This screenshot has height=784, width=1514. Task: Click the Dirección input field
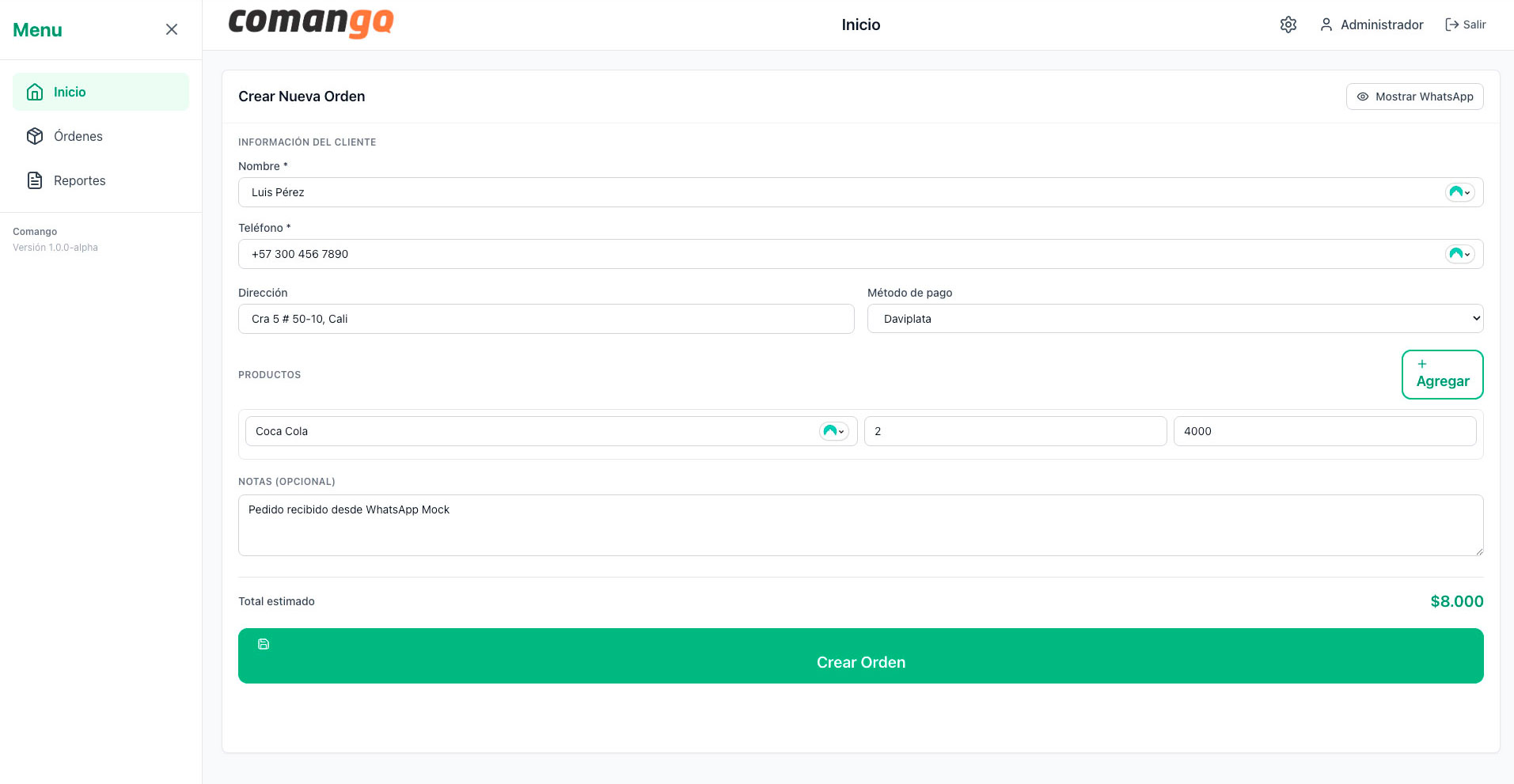[546, 319]
